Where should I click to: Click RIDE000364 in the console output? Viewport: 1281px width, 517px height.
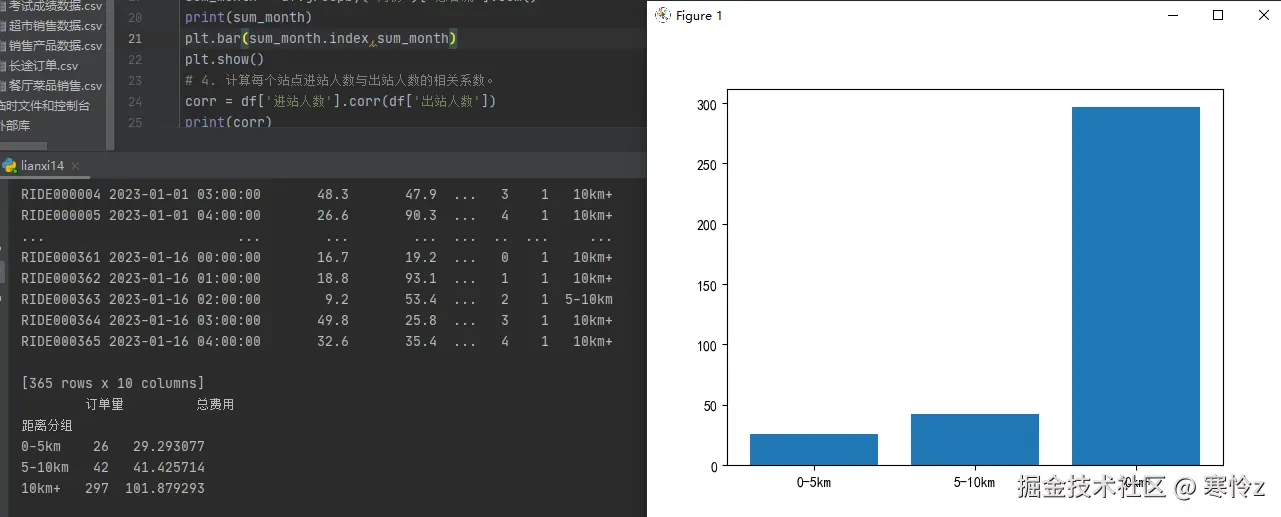click(61, 320)
